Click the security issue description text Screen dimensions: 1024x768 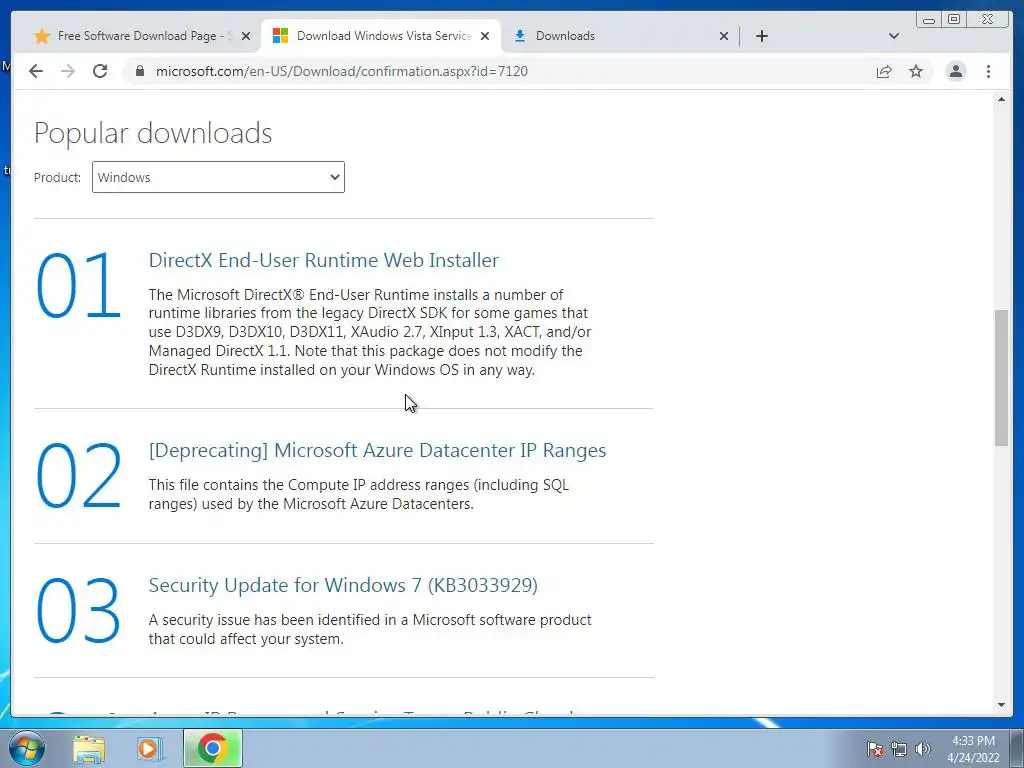[x=370, y=629]
